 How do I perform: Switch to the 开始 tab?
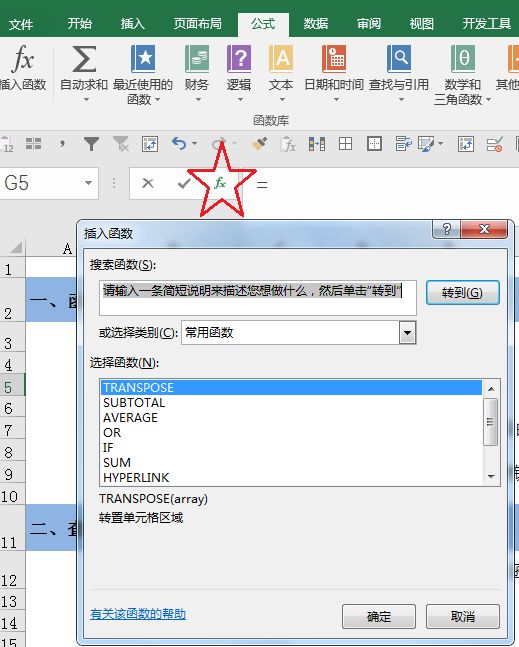point(80,24)
